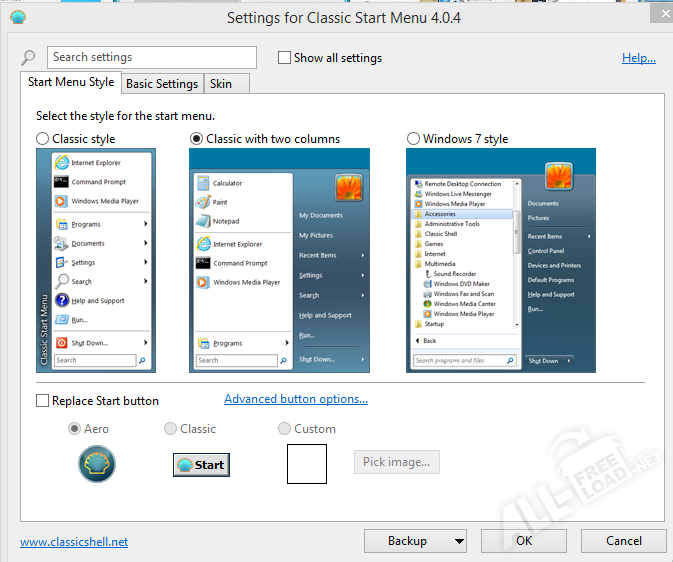This screenshot has height=562, width=673.
Task: Click inside the Search settings field
Action: click(151, 58)
